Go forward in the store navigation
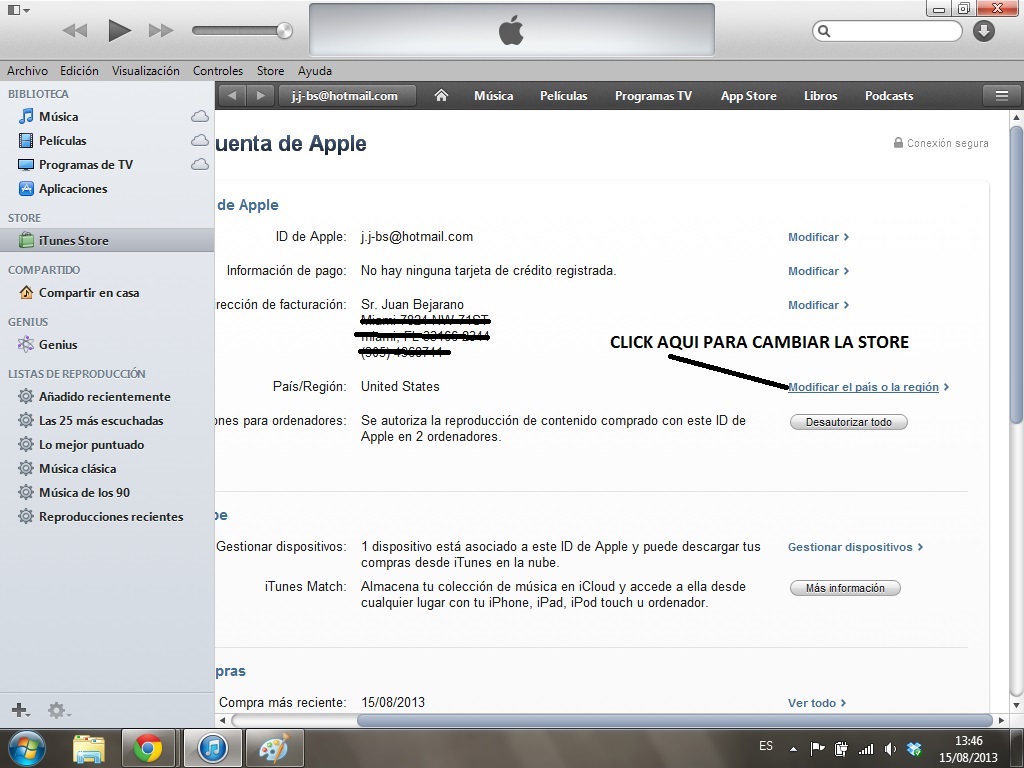Screen dimensions: 1024x768 tap(260, 96)
